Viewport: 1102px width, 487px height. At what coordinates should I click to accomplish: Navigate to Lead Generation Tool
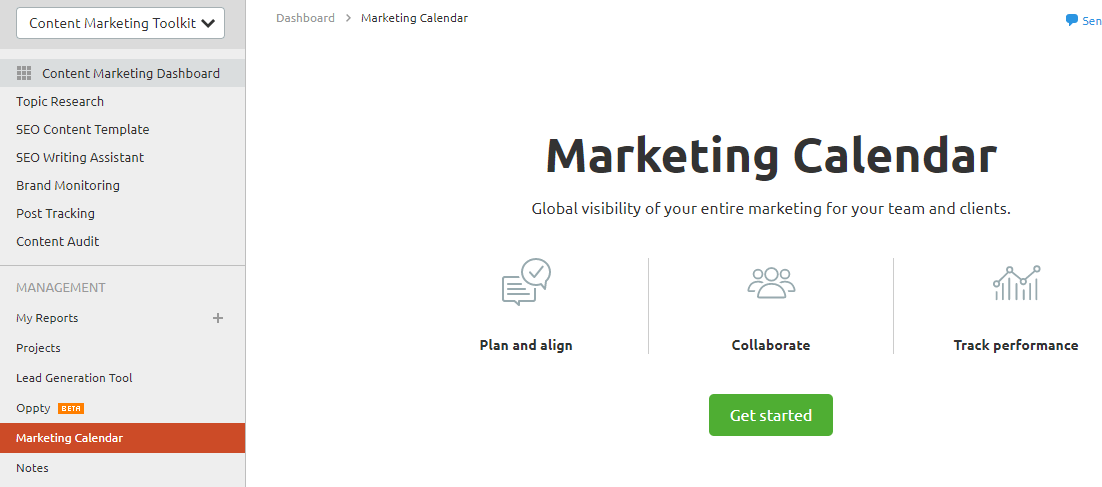coord(74,378)
